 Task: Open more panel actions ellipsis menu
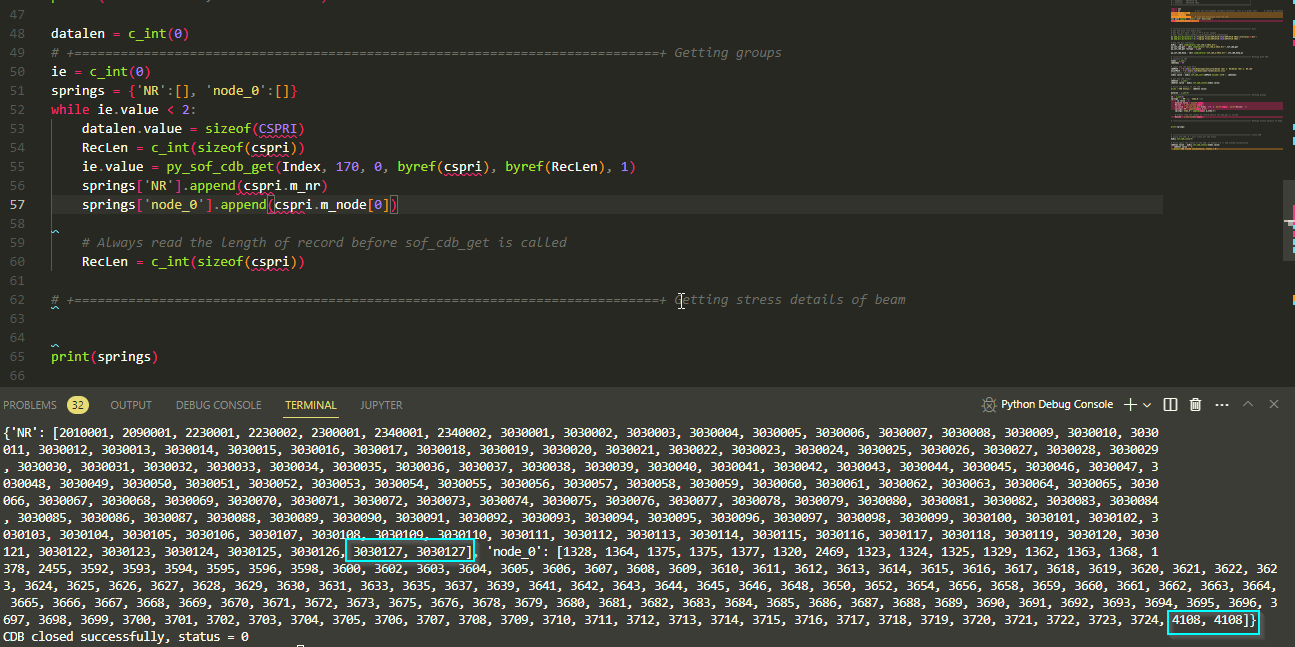click(x=1221, y=404)
